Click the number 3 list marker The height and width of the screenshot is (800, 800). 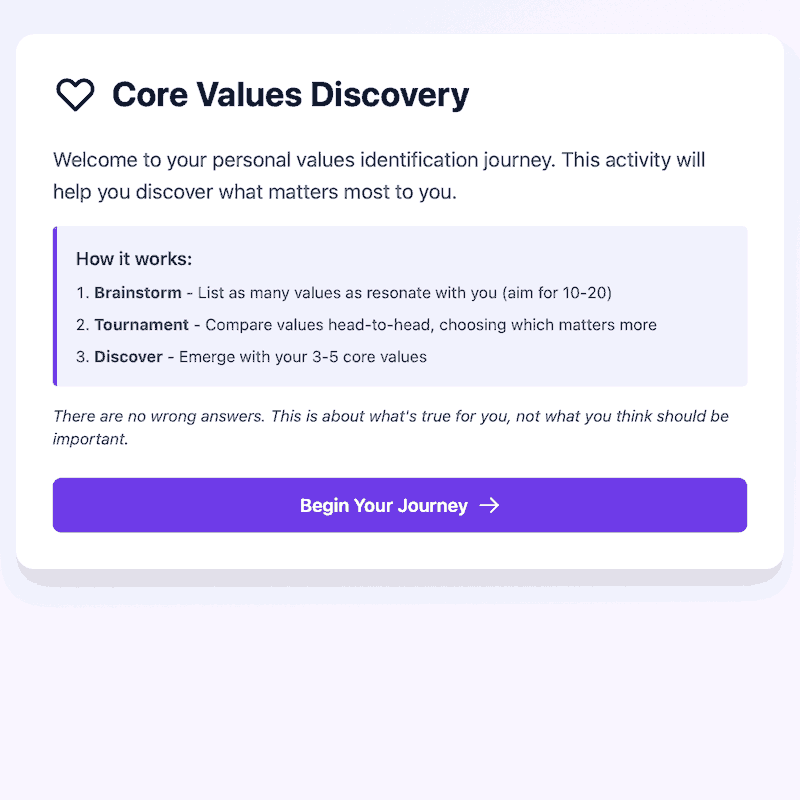pyautogui.click(x=82, y=357)
